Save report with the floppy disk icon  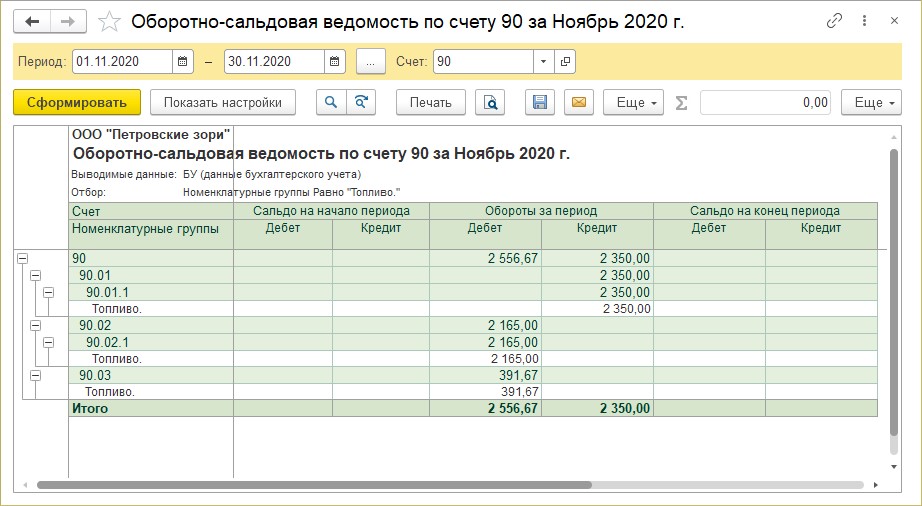[540, 102]
